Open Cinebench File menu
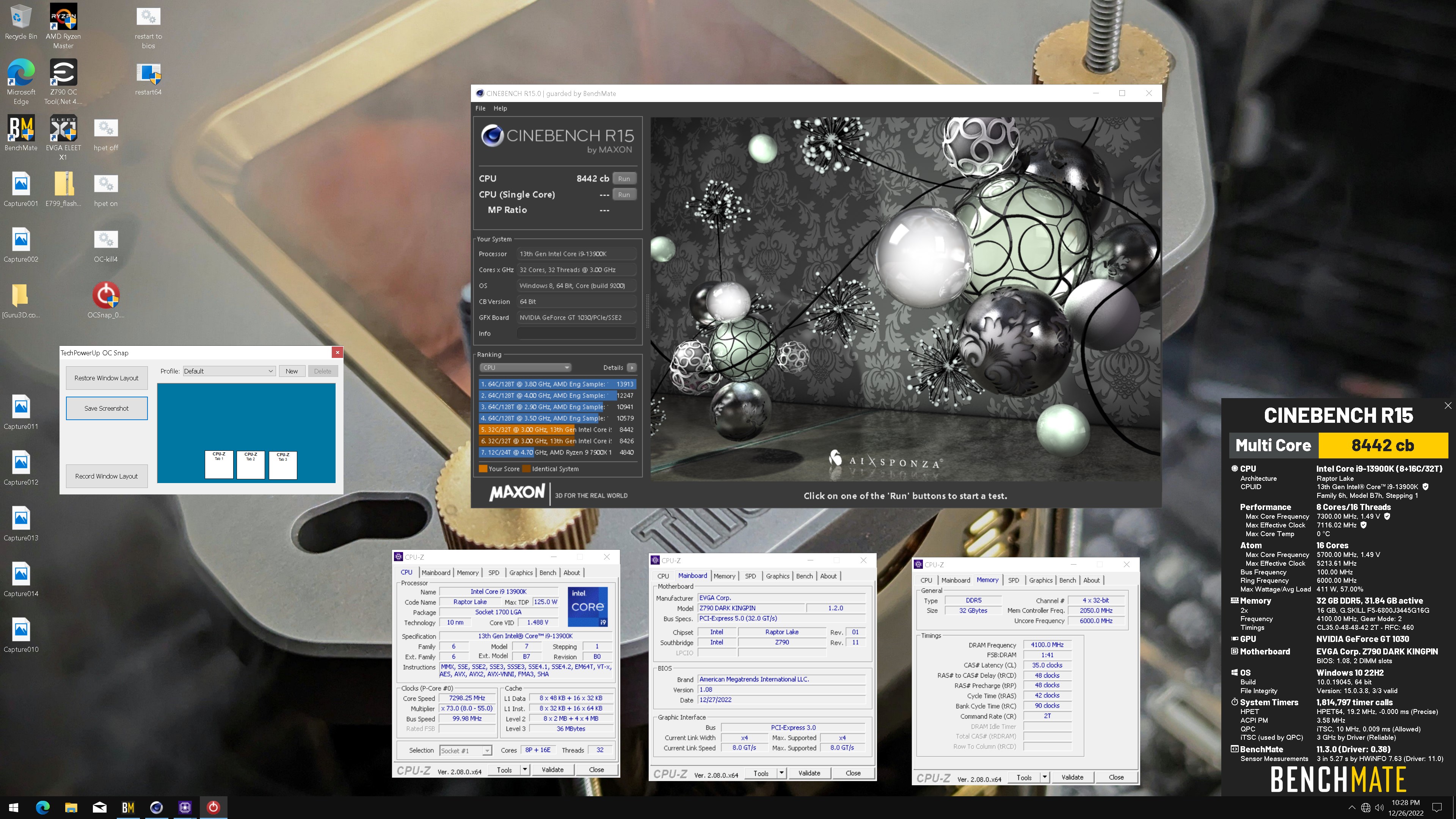 (480, 108)
